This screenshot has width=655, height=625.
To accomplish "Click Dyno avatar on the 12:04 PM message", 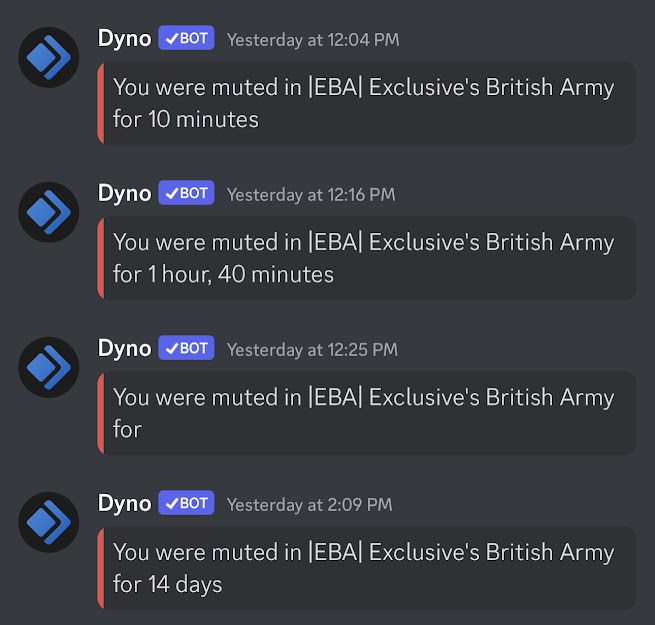I will click(x=48, y=57).
